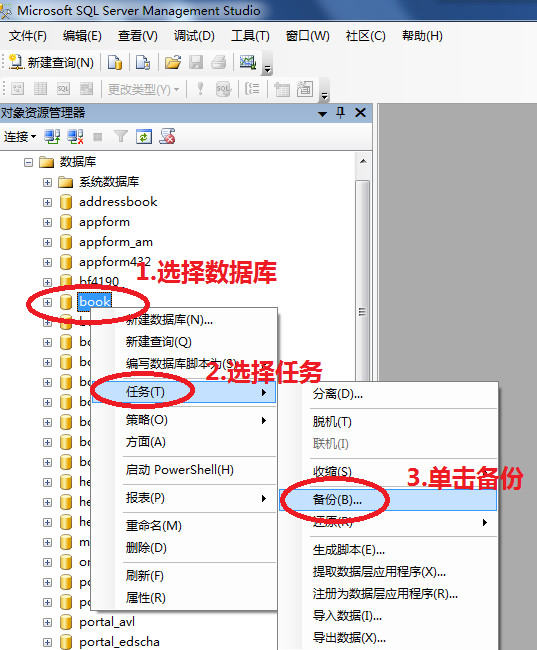
Task: Close the Object Explorer panel
Action: click(361, 113)
